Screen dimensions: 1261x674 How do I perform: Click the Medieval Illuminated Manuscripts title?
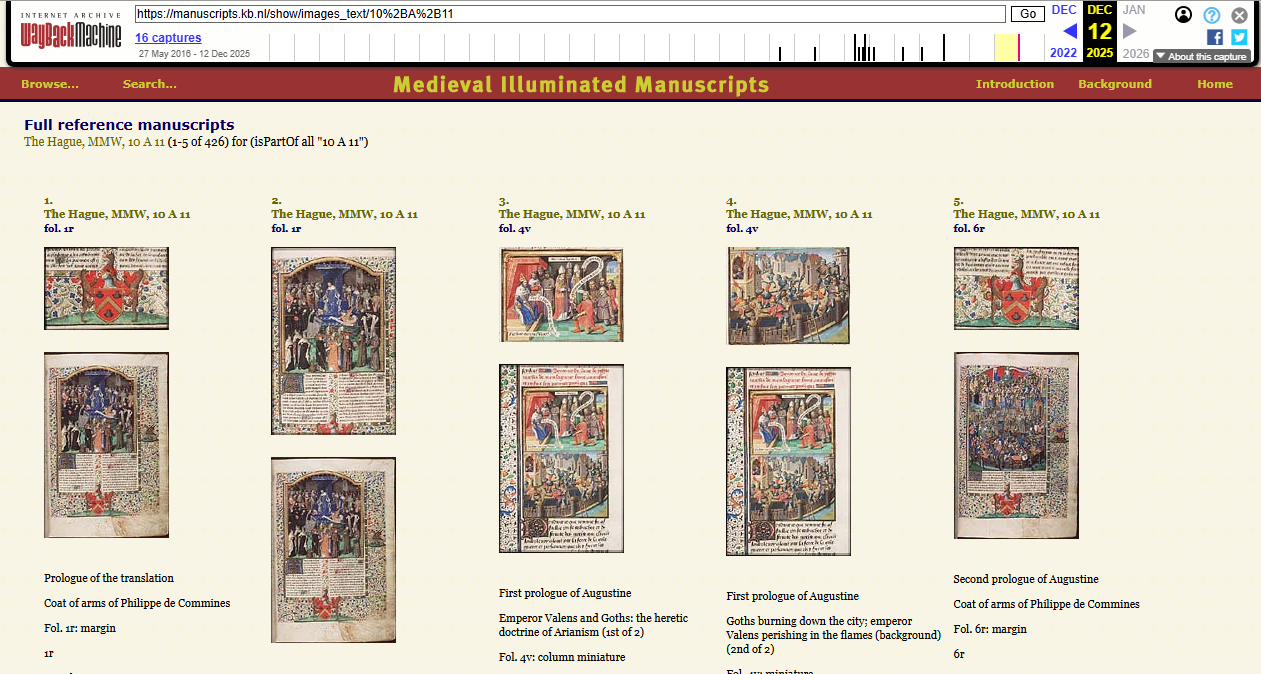pyautogui.click(x=581, y=85)
